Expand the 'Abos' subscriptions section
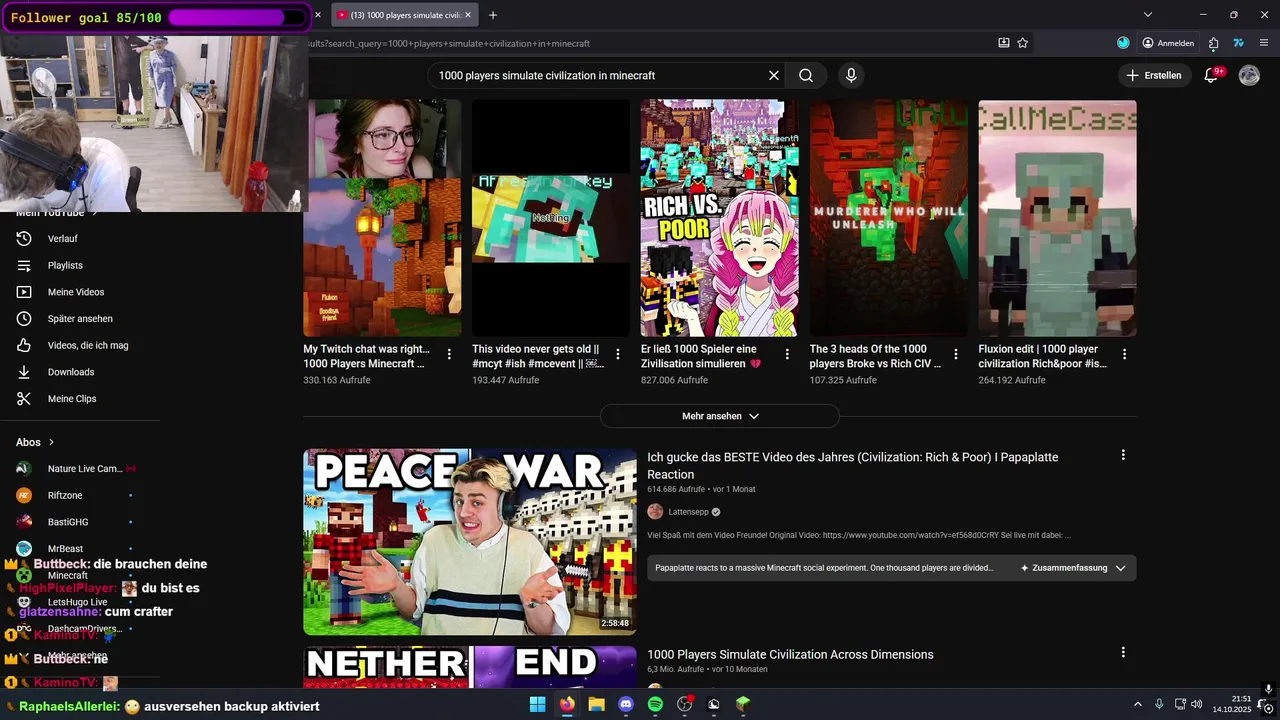The height and width of the screenshot is (720, 1280). tap(35, 442)
